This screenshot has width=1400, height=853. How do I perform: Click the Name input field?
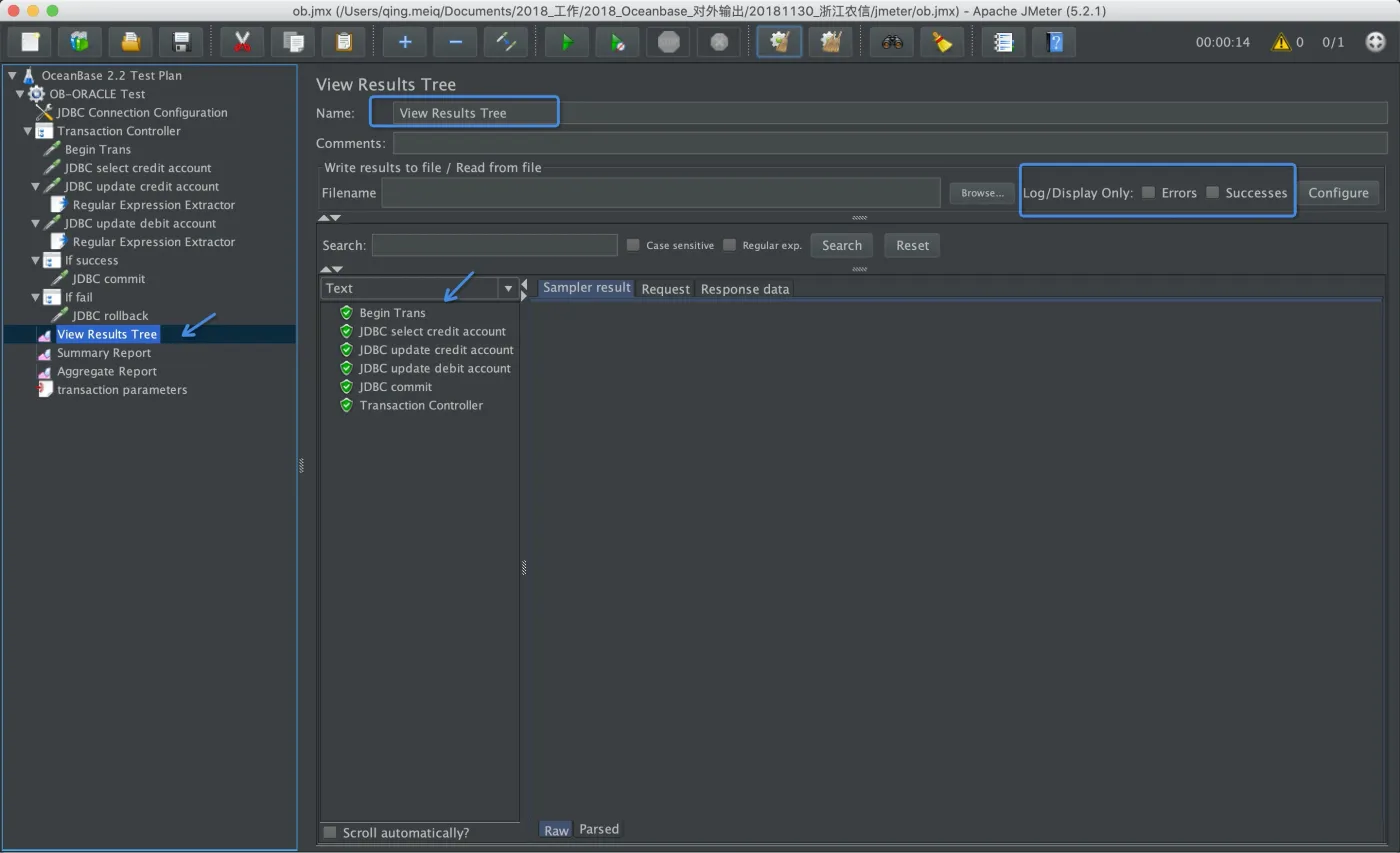pos(889,113)
